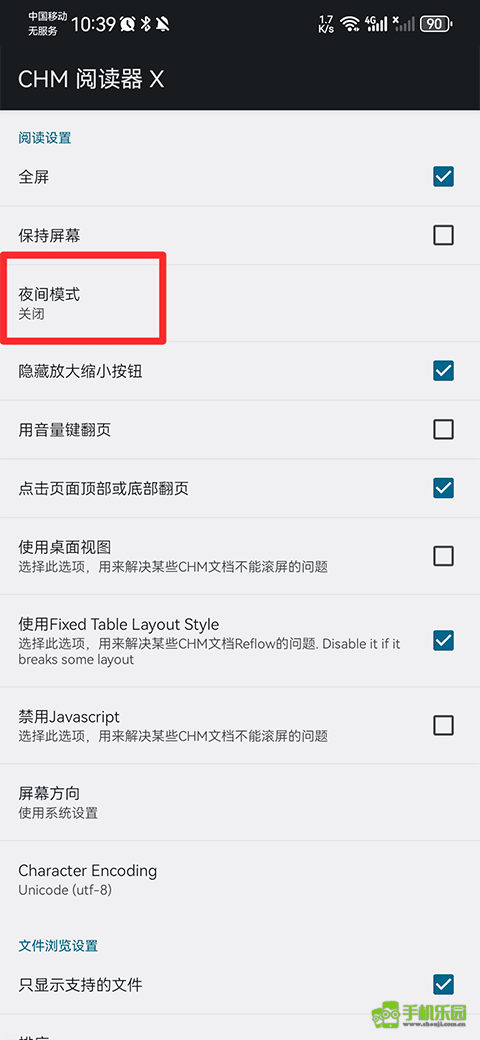Viewport: 480px width, 1040px height.
Task: Open the 屏幕方向 setting options
Action: tap(240, 803)
